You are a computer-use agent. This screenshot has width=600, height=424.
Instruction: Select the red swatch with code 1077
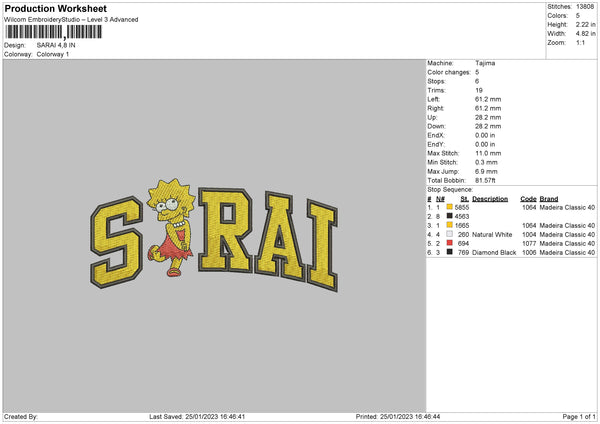[450, 243]
